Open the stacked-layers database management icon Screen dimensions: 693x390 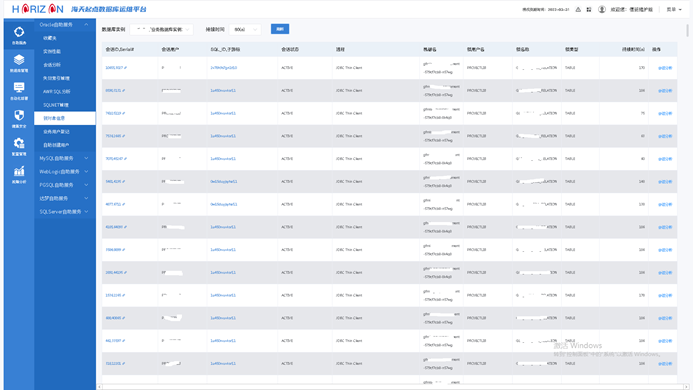pyautogui.click(x=19, y=63)
